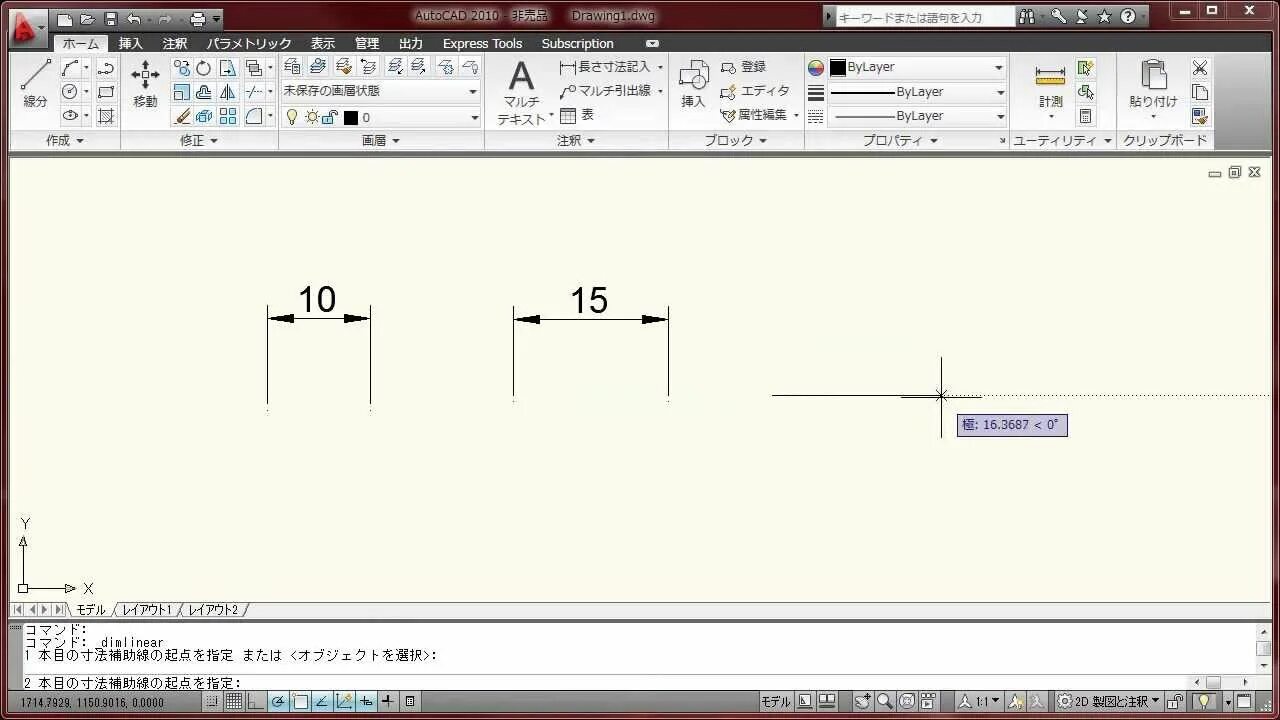
Task: Choose the Rectangle tool
Action: [106, 92]
